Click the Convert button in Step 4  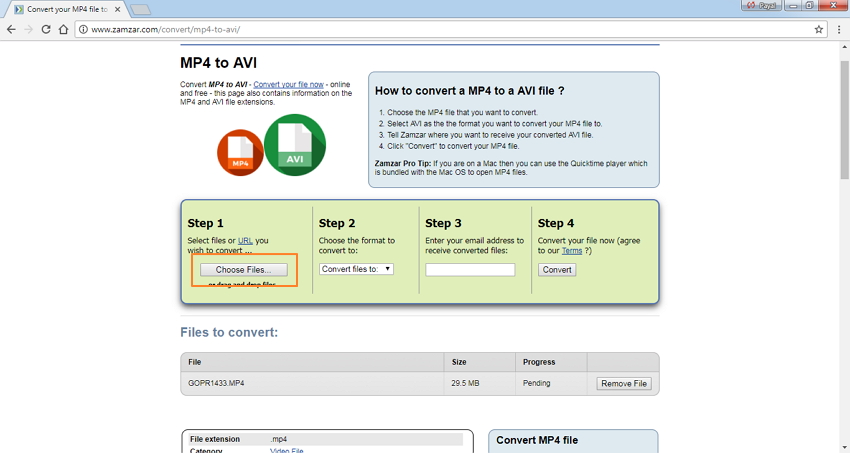pyautogui.click(x=557, y=270)
